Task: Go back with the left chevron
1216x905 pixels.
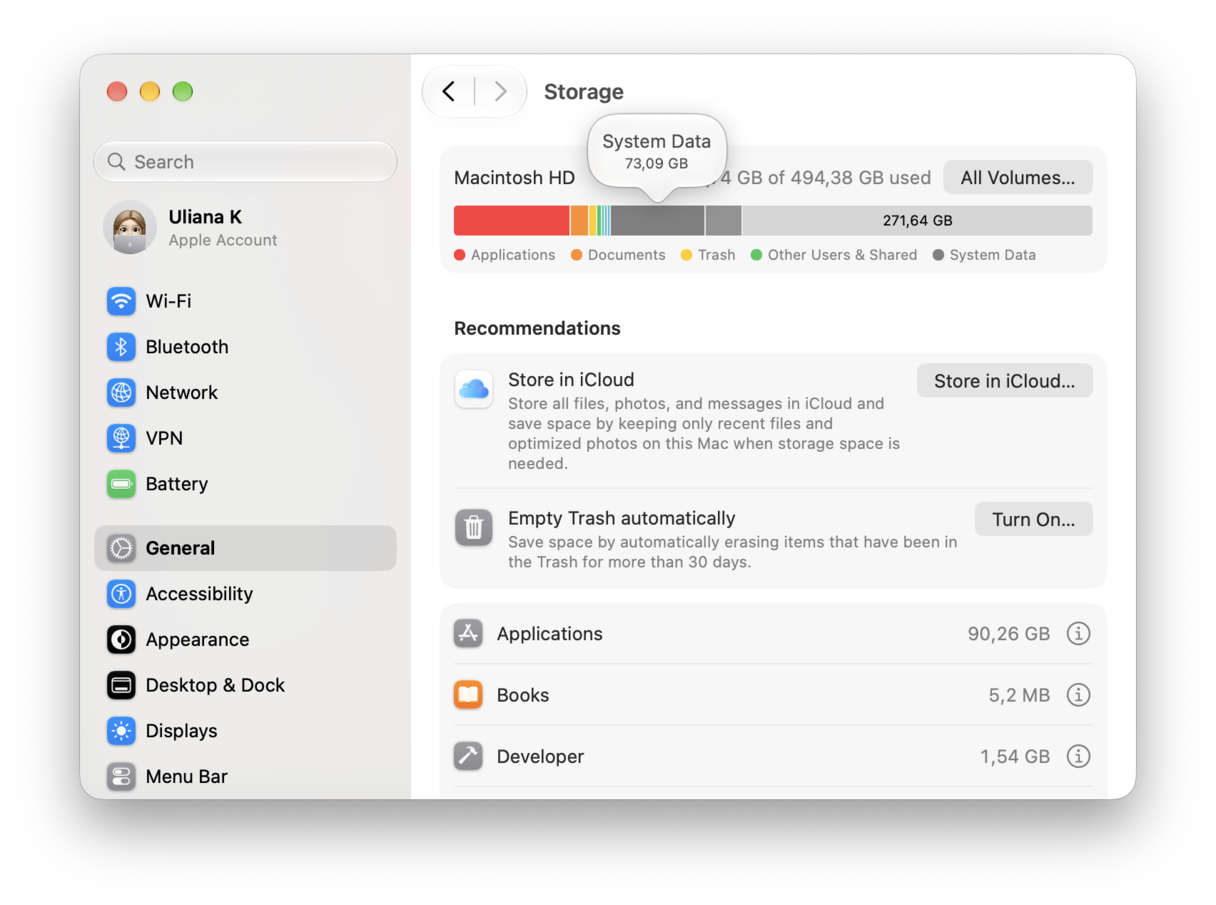Action: pyautogui.click(x=449, y=92)
